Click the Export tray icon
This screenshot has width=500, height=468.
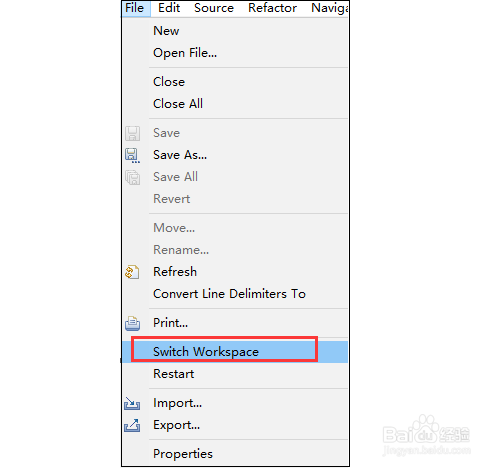[132, 425]
